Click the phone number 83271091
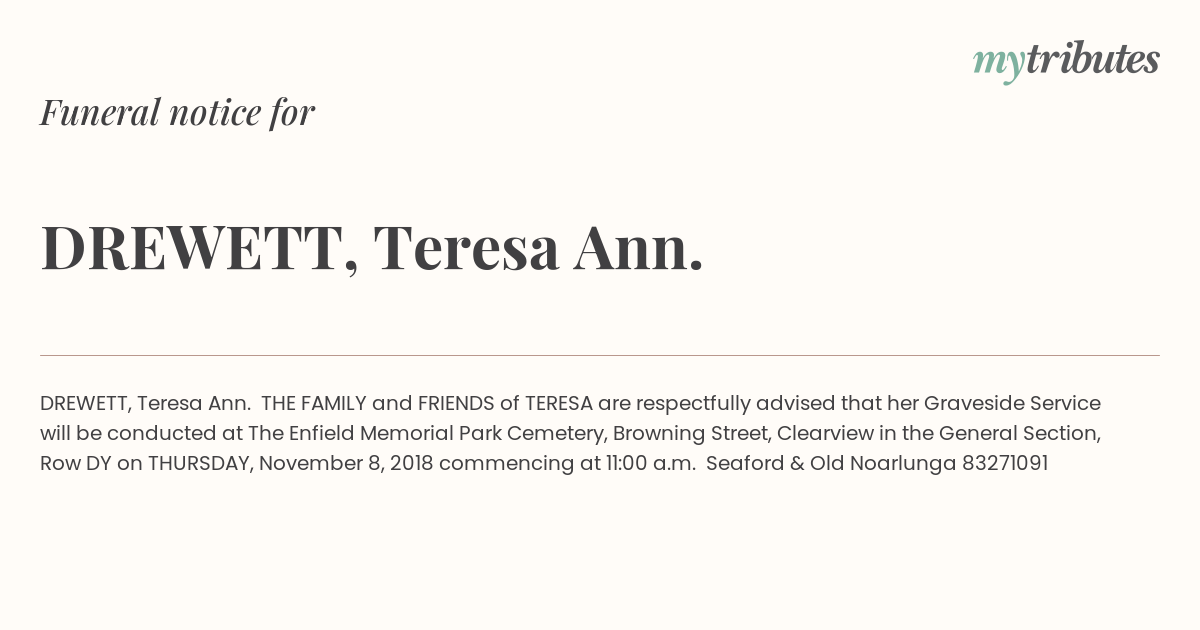The image size is (1200, 630). (1005, 463)
